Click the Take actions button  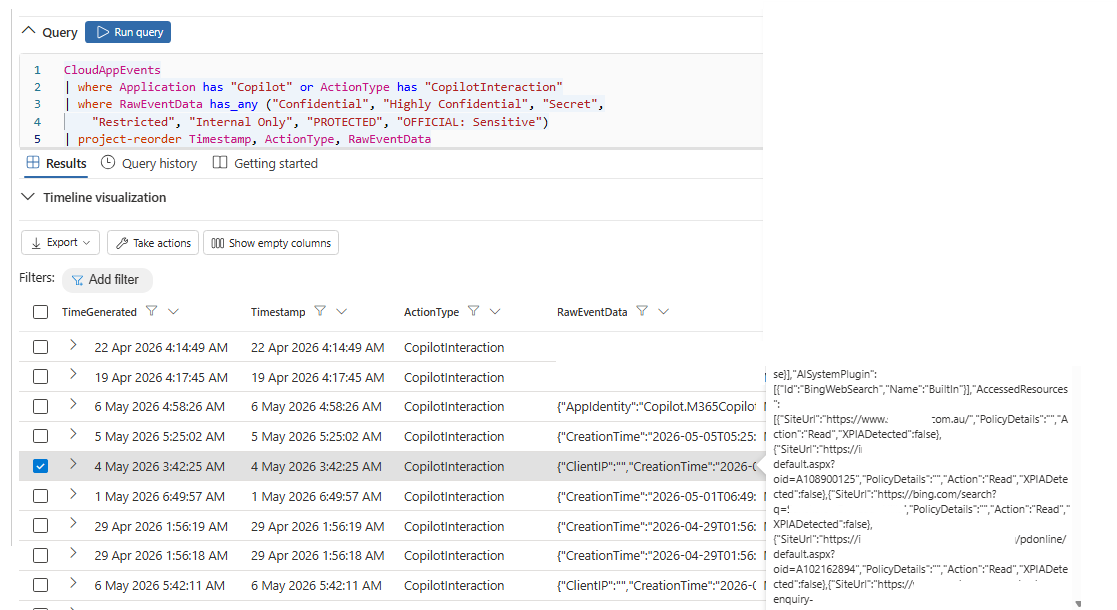pos(153,243)
